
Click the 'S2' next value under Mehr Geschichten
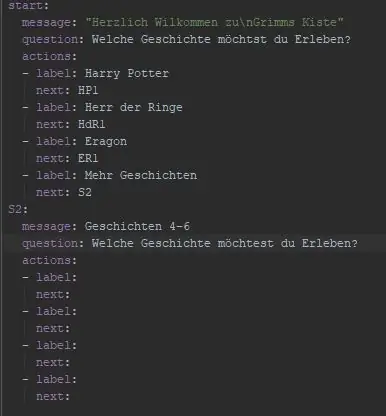[85, 192]
